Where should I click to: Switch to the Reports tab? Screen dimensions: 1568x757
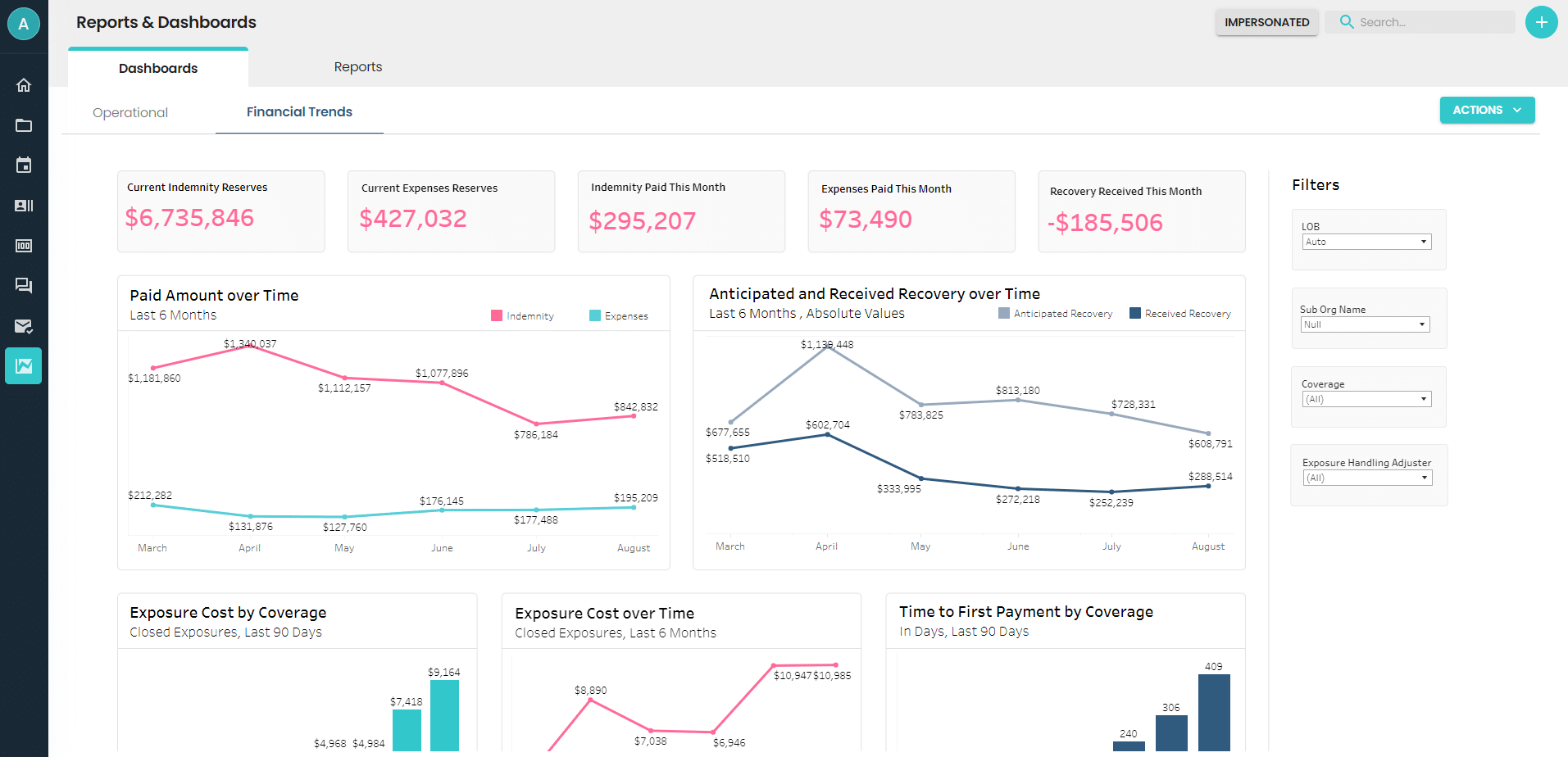[x=357, y=66]
